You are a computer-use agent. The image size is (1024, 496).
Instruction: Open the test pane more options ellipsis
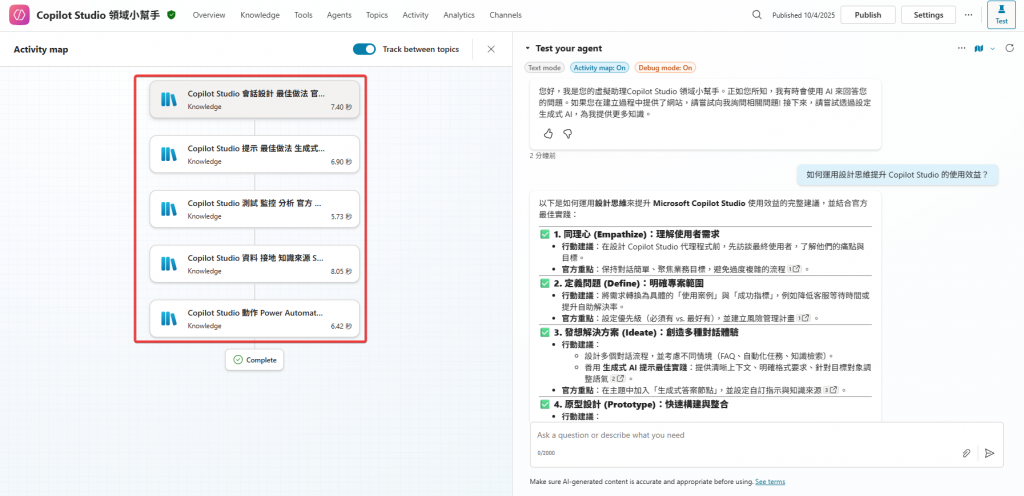click(x=961, y=48)
